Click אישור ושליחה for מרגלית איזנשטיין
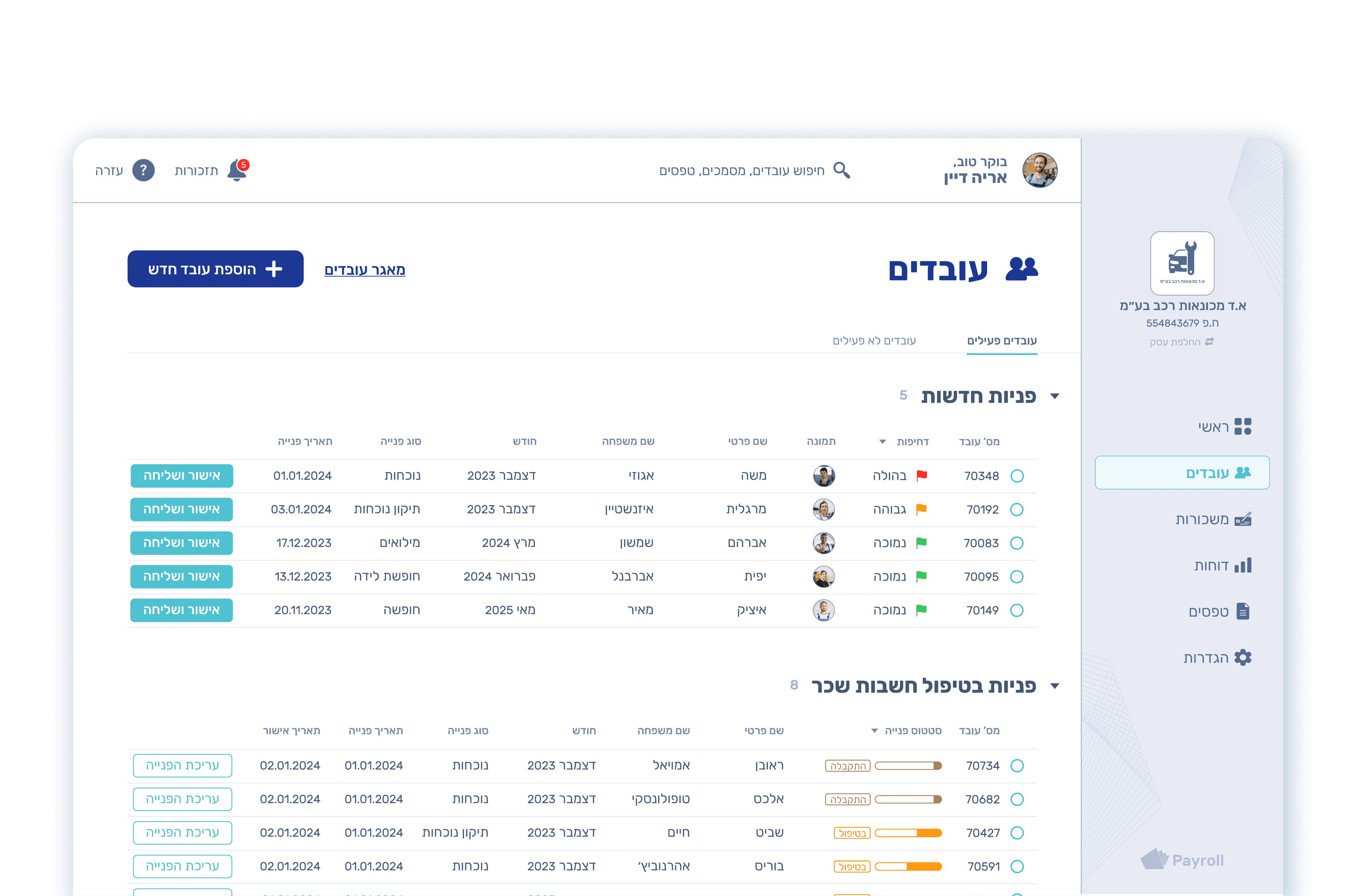1357x896 pixels. click(182, 510)
